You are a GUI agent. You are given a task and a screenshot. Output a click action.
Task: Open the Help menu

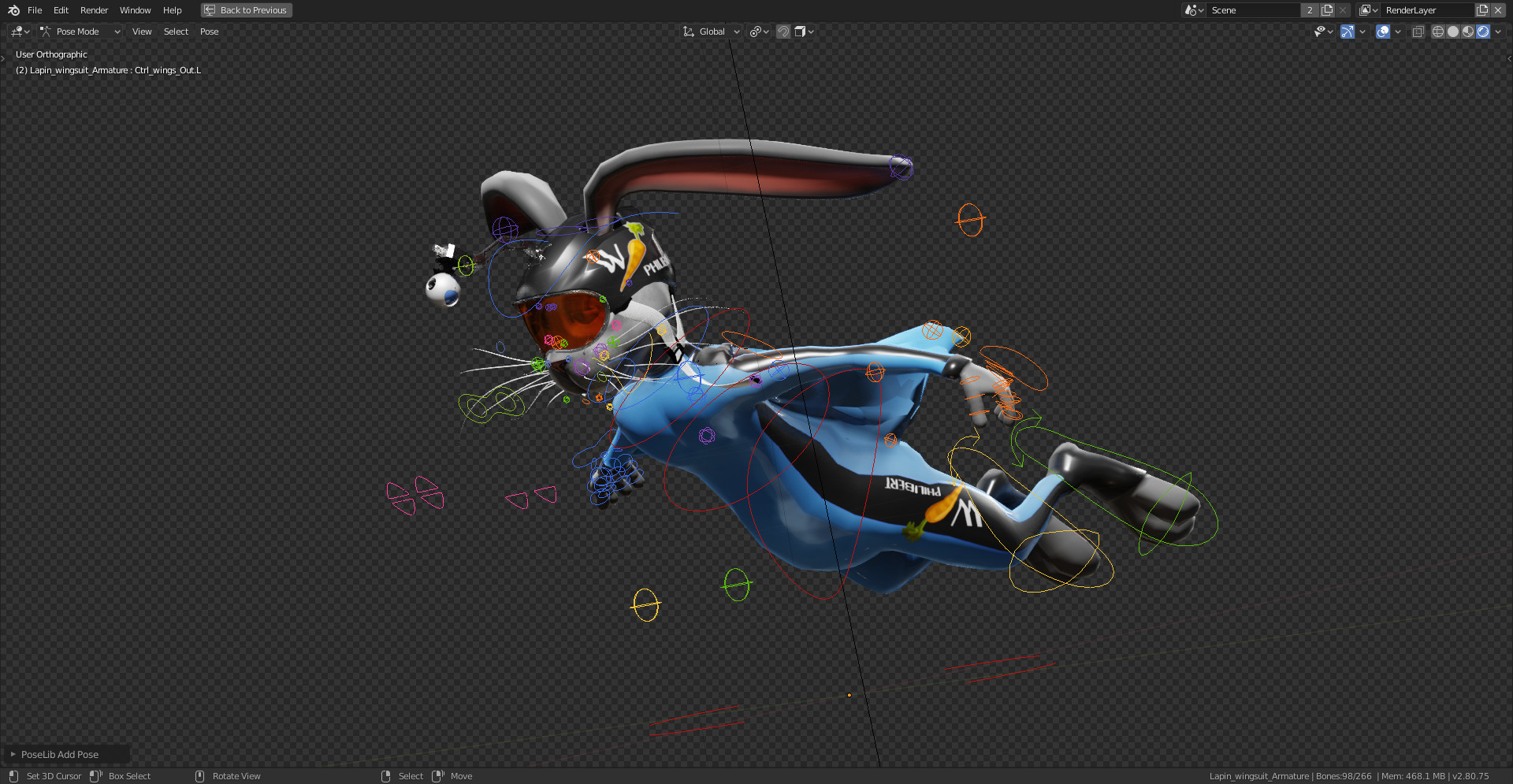tap(173, 10)
